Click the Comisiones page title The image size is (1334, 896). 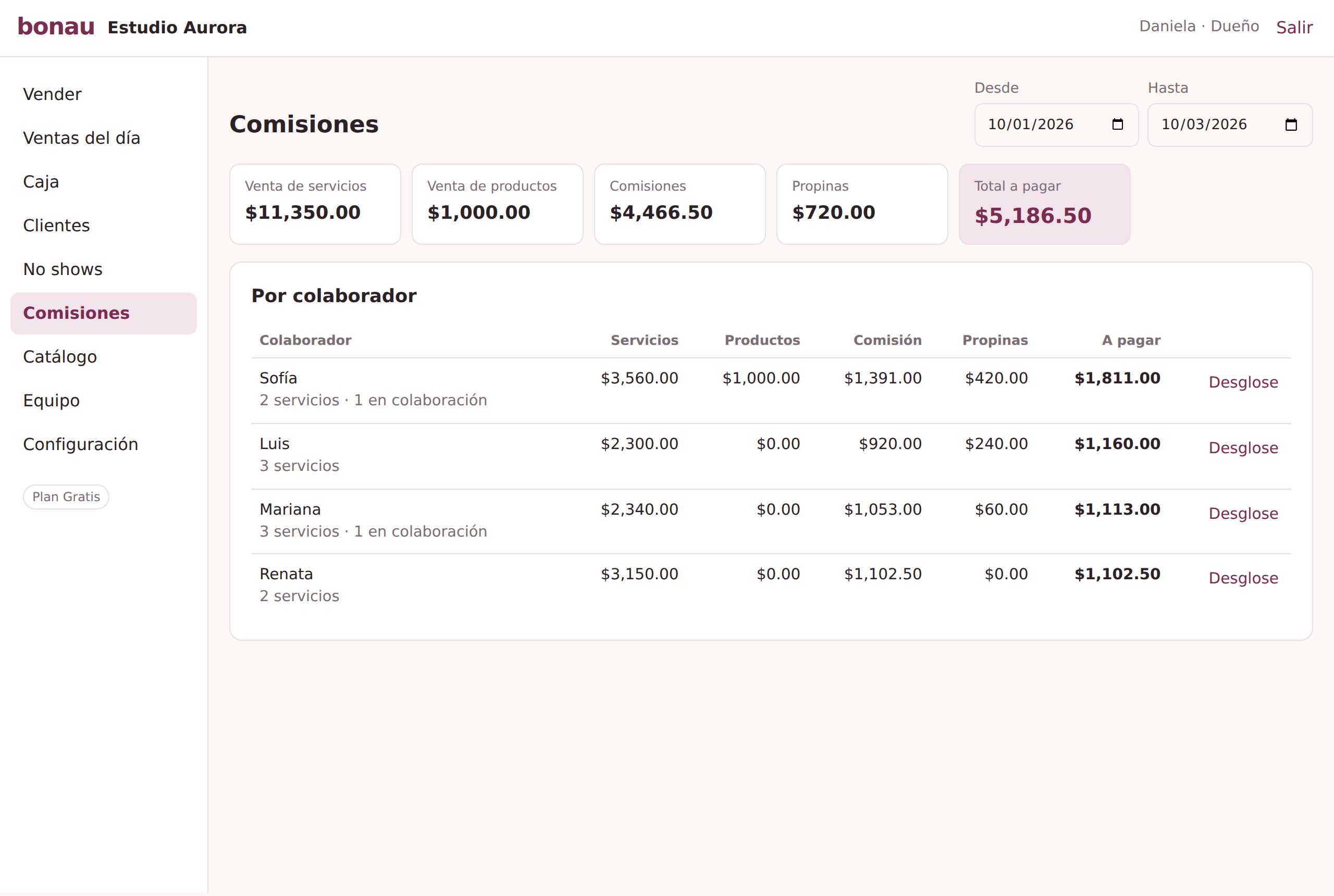click(304, 125)
